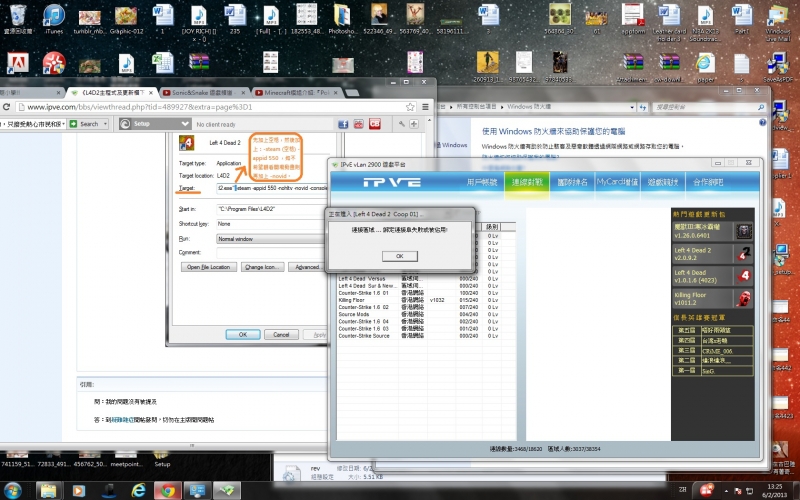Click the Left 4 Dead 2 update pack icon
The image size is (800, 500).
[743, 254]
